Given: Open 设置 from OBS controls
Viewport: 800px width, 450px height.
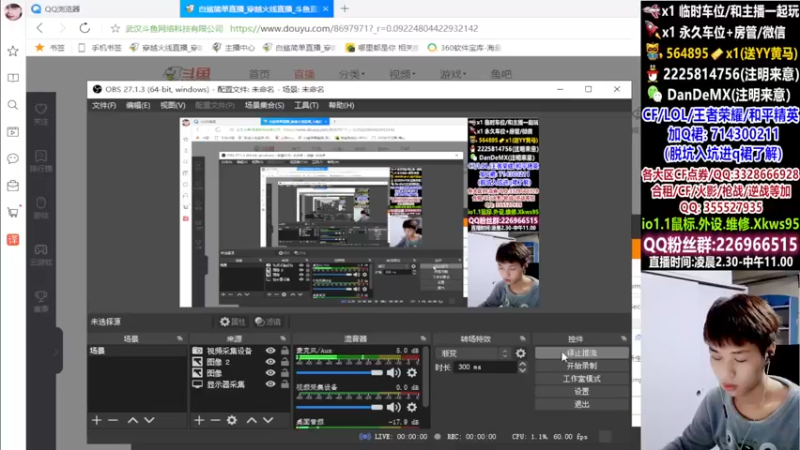Looking at the screenshot, I should pyautogui.click(x=582, y=391).
